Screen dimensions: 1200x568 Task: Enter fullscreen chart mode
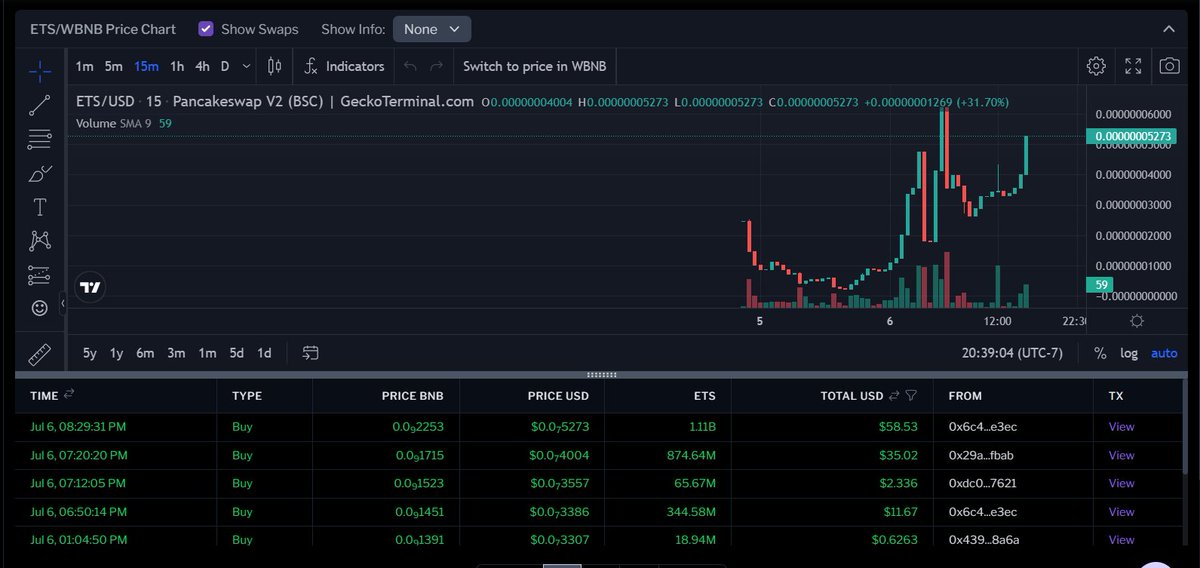[x=1133, y=66]
